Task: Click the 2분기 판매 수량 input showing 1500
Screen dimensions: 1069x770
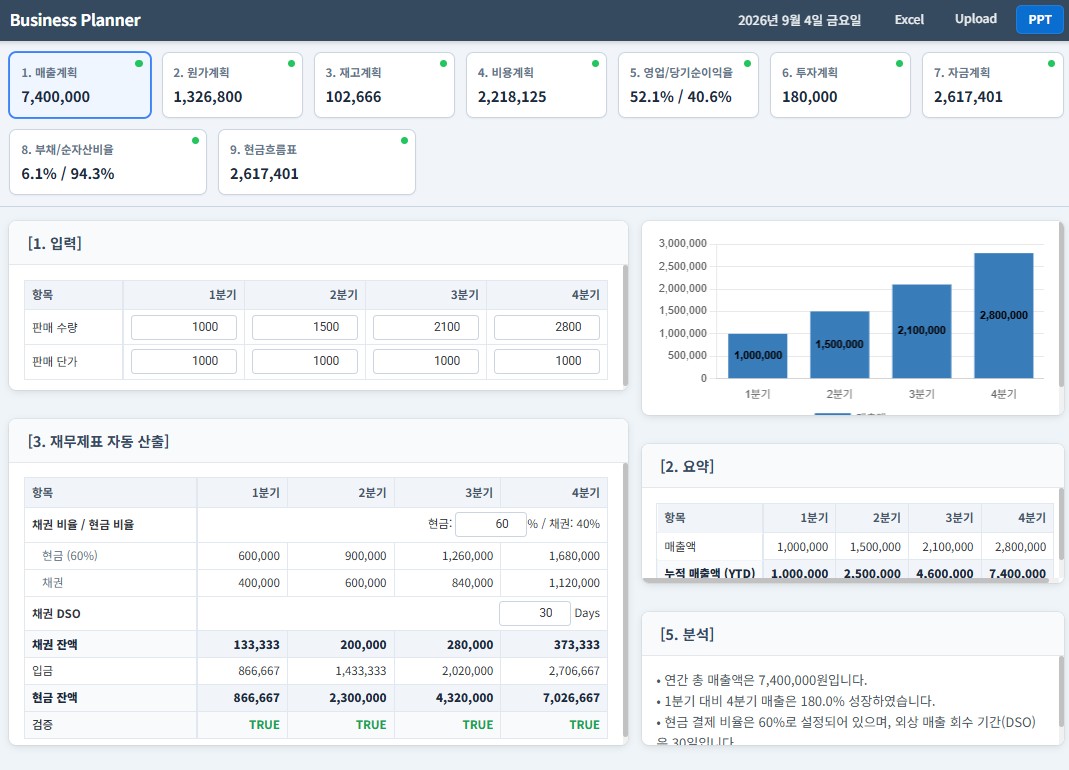Action: coord(305,327)
